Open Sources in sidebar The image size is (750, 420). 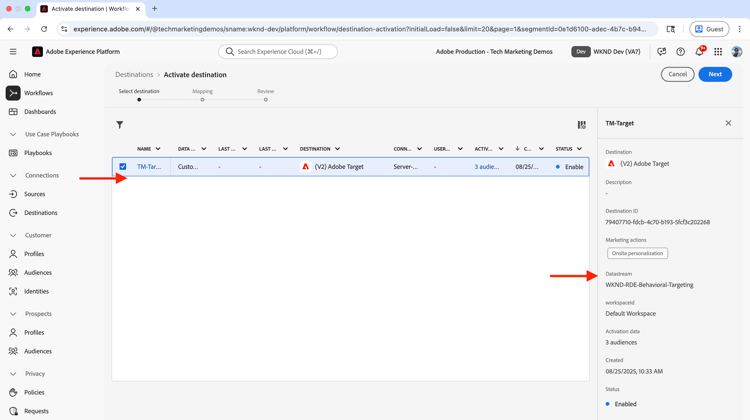[34, 194]
